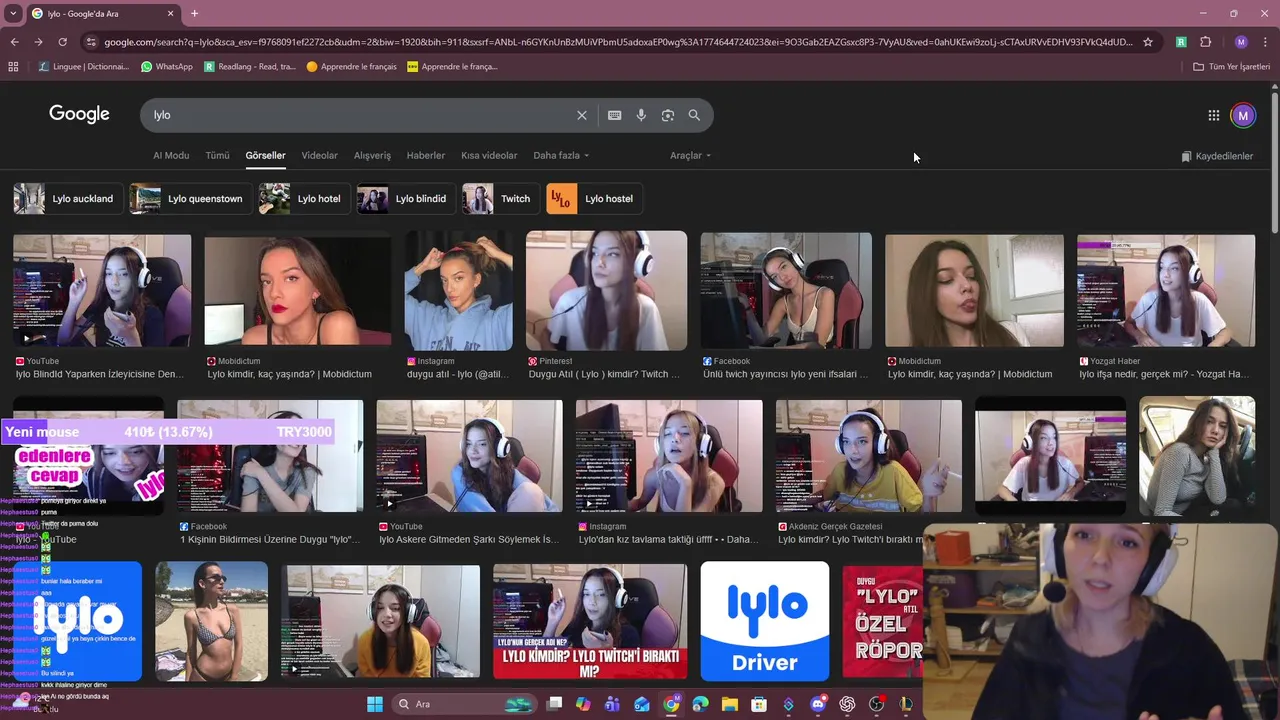Image resolution: width=1280 pixels, height=720 pixels.
Task: Open the on-screen keyboard icon in search bar
Action: [615, 115]
